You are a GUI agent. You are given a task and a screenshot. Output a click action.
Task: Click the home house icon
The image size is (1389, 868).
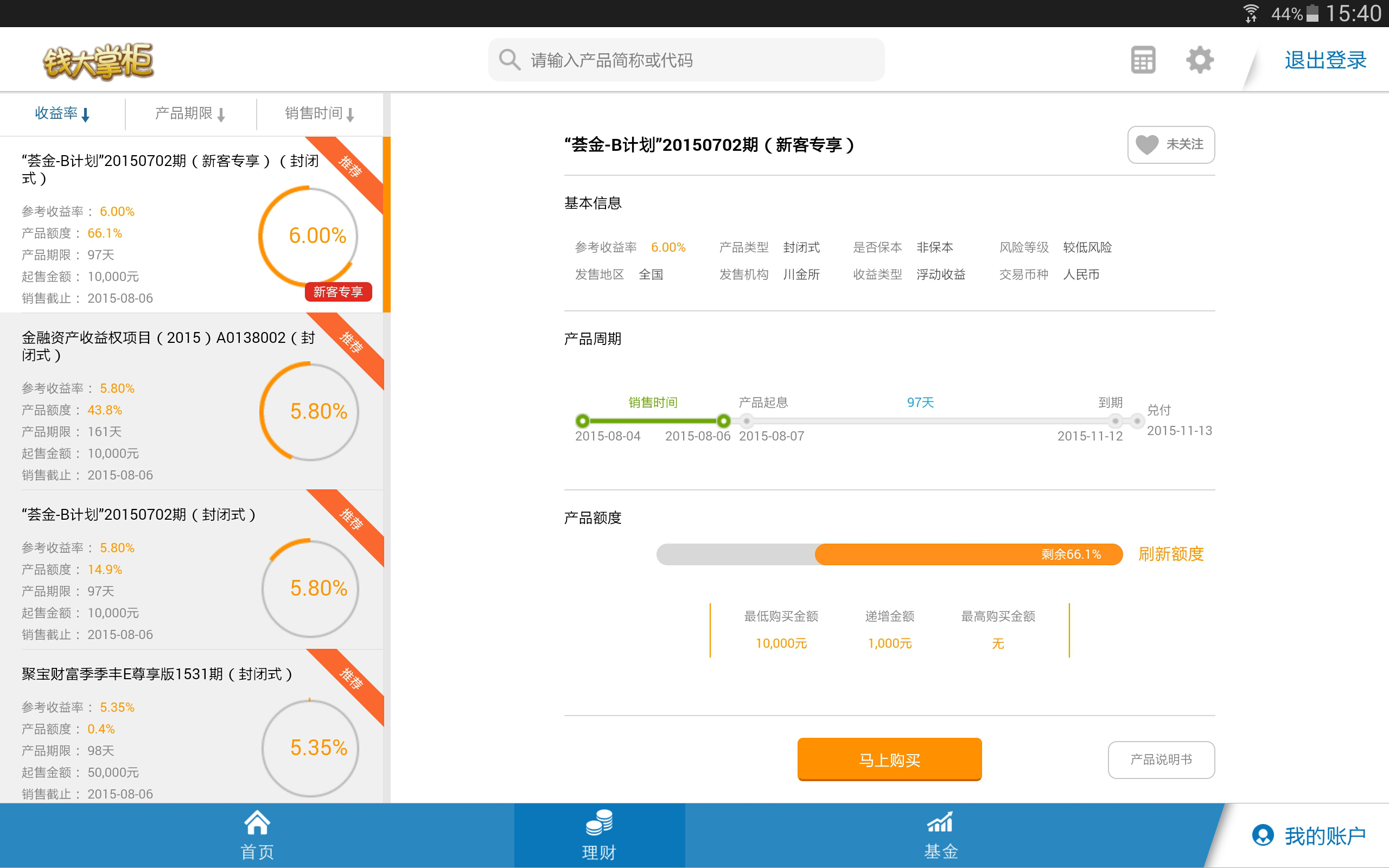tap(257, 822)
